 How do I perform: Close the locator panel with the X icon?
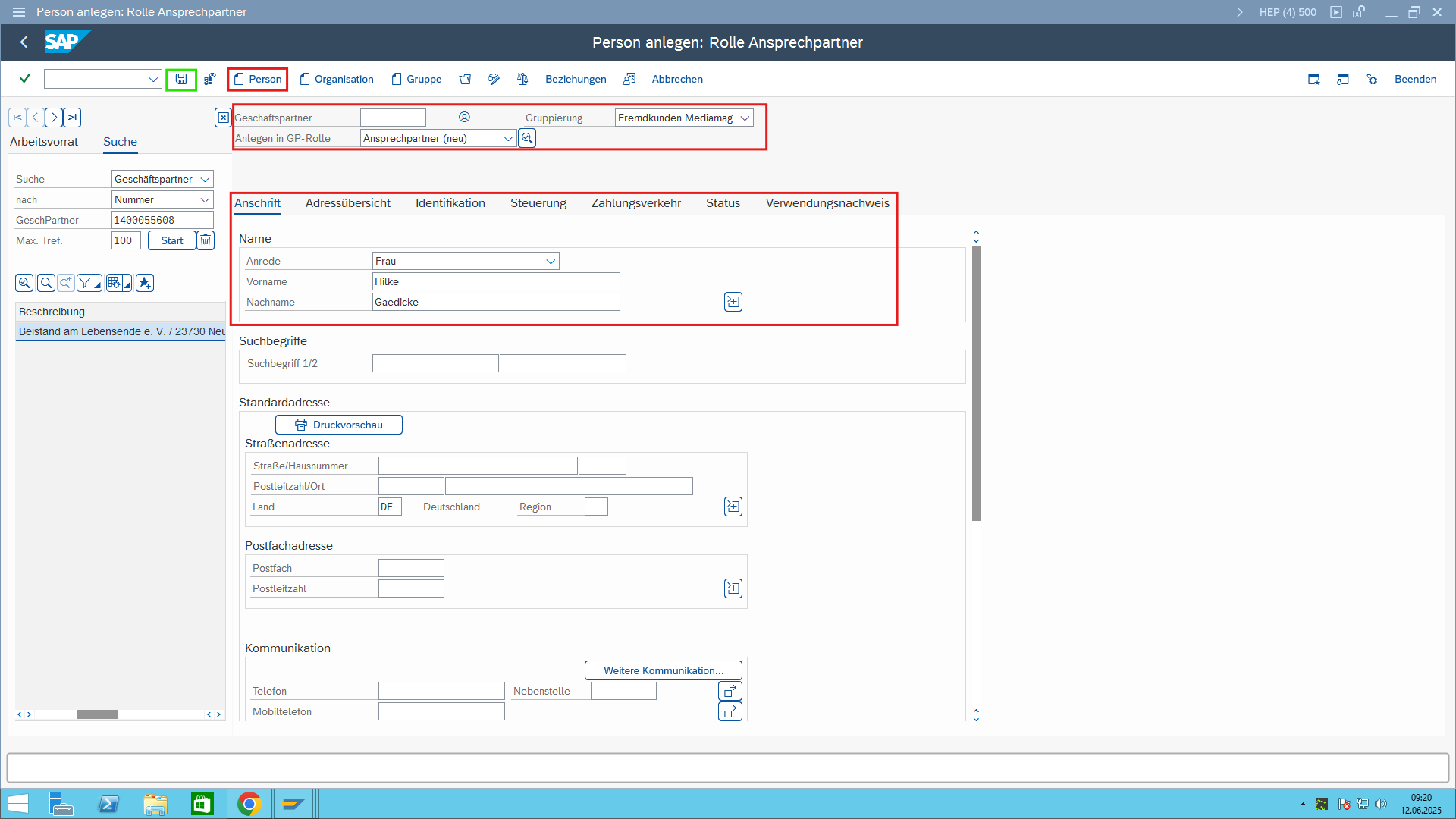click(223, 118)
